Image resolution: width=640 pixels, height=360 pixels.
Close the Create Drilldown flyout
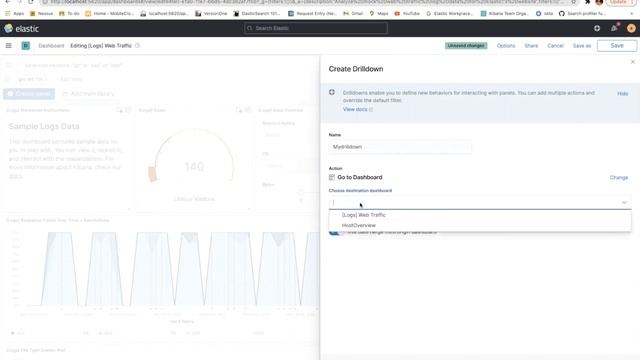tap(633, 62)
